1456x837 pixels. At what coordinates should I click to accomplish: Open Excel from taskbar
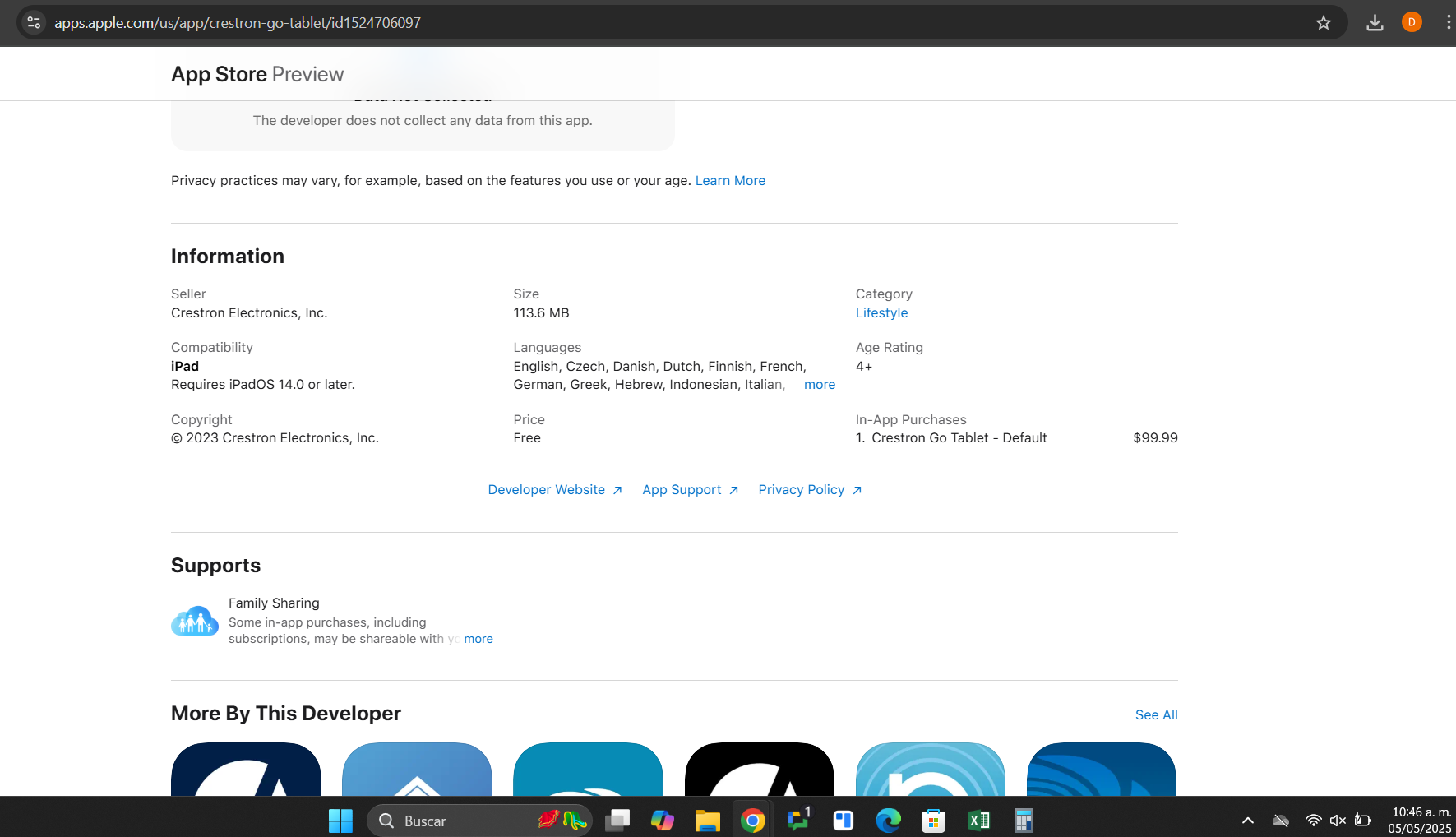[978, 821]
